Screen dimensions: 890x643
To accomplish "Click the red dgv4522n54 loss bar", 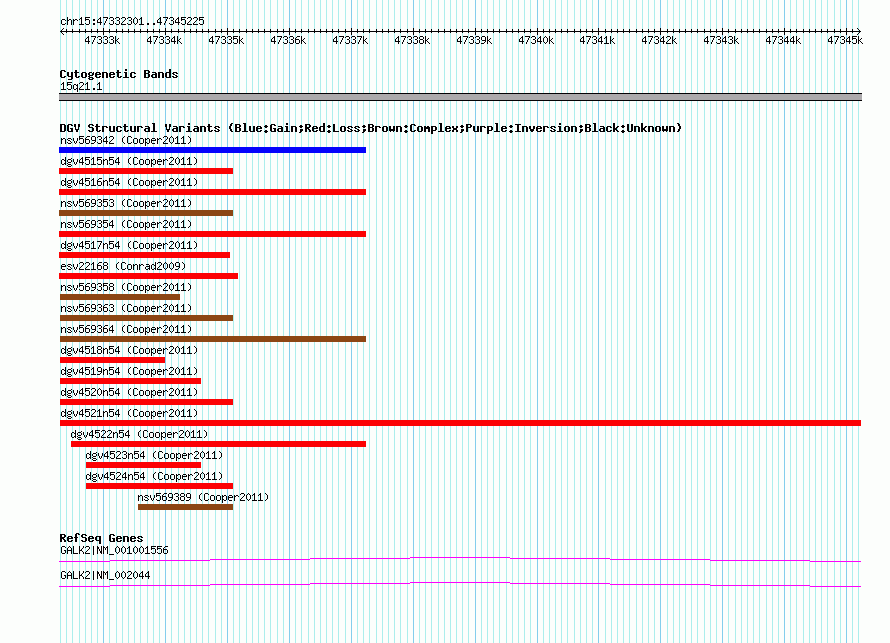I will (x=219, y=444).
